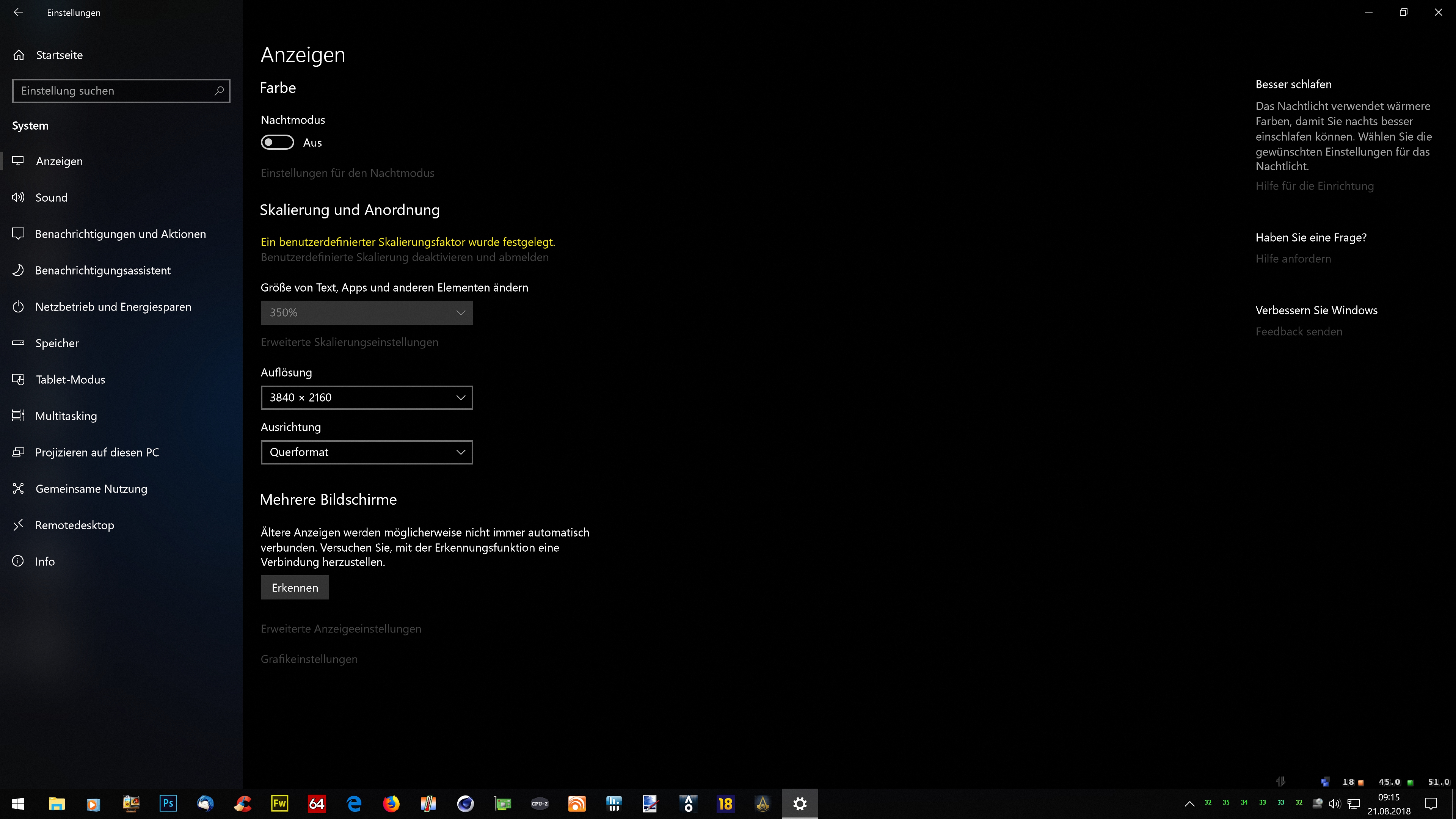Show hidden tray icons chevron
The height and width of the screenshot is (819, 1456).
[x=1189, y=804]
